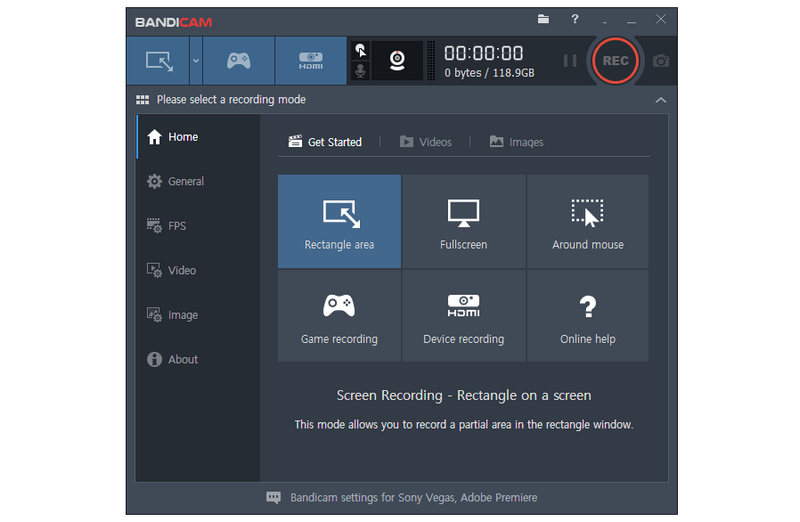The width and height of the screenshot is (800, 522).
Task: Open Bandicam settings for Sony Vegas link
Action: click(x=414, y=498)
